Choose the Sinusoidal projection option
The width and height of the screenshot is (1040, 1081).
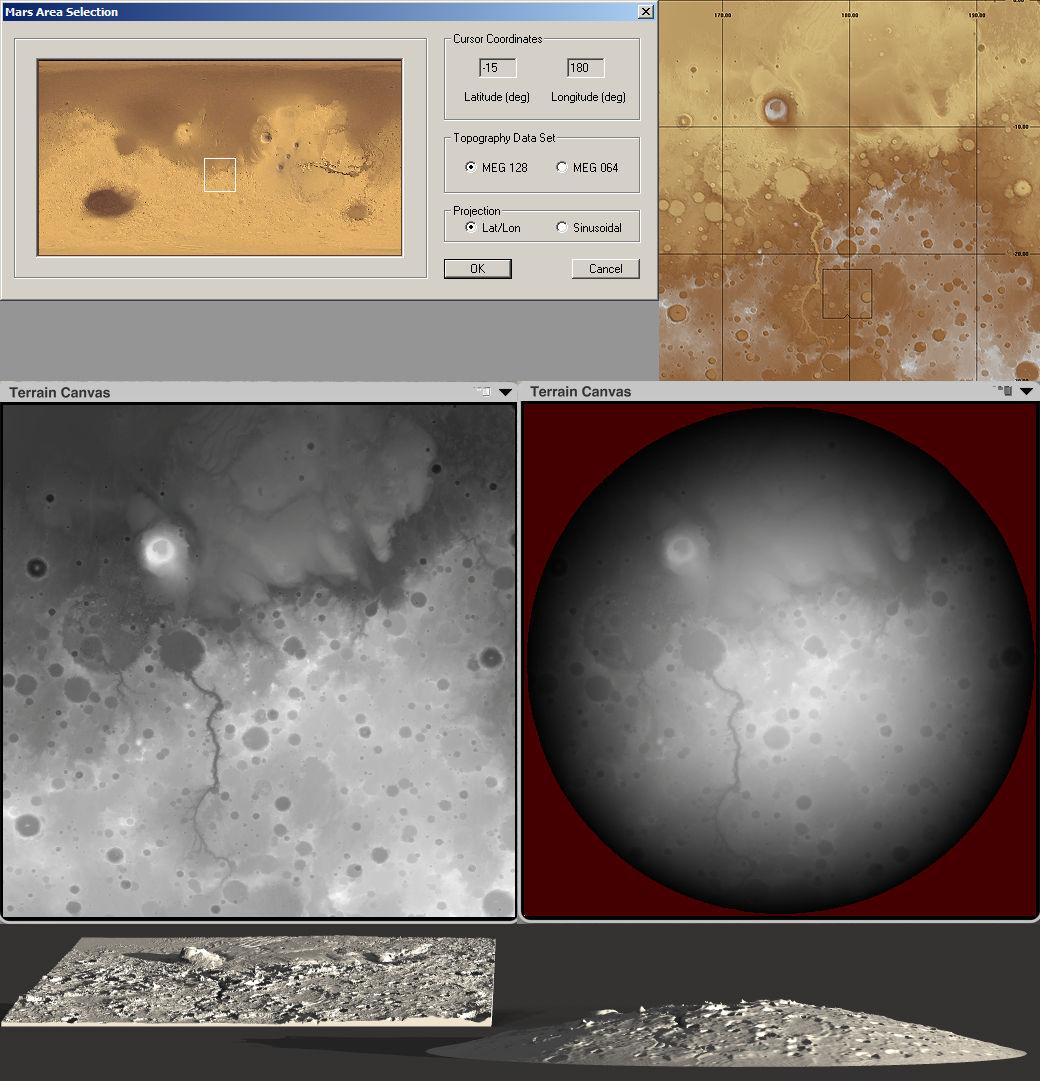589,228
